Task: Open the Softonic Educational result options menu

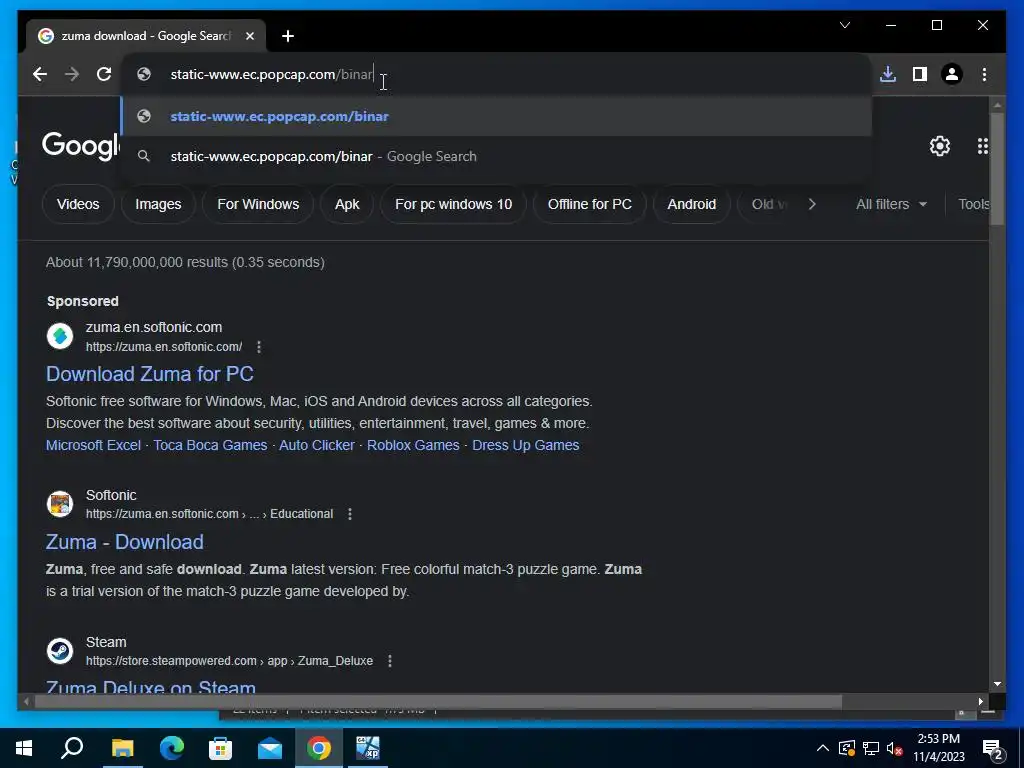Action: (x=350, y=514)
